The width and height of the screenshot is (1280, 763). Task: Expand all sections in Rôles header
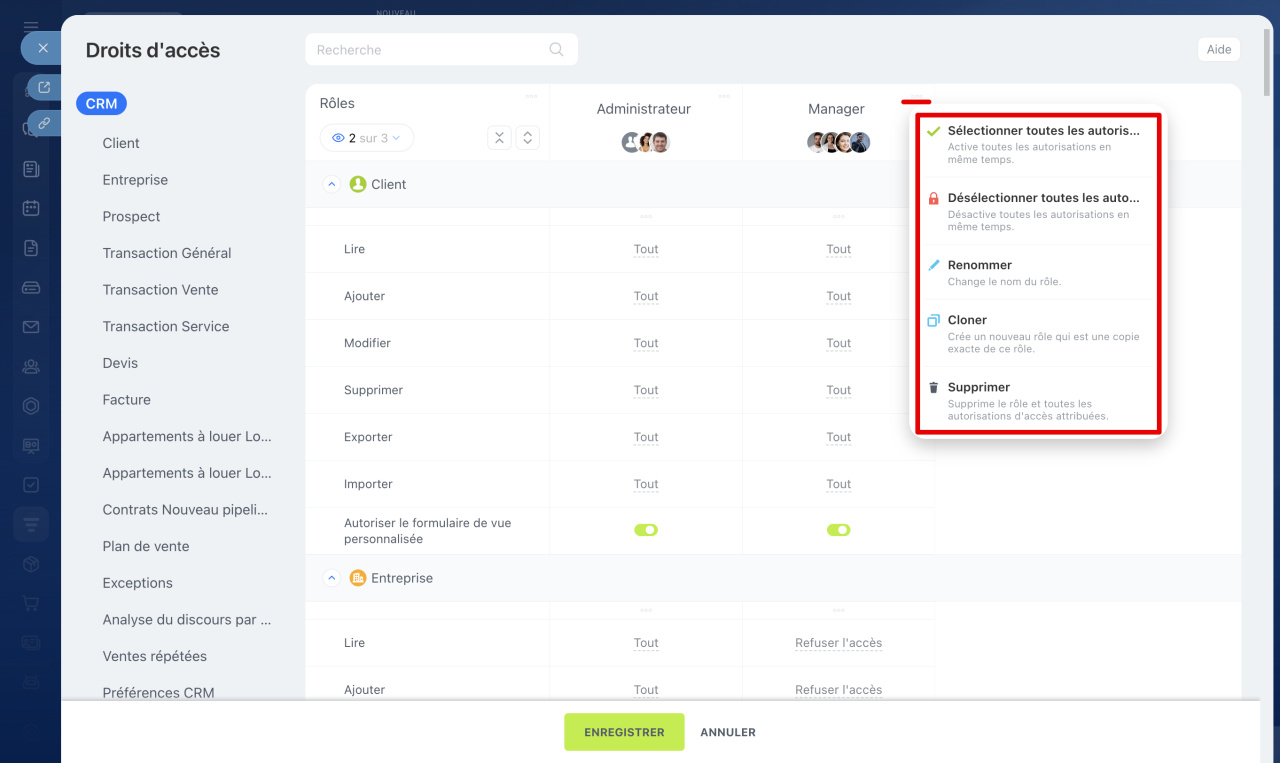pyautogui.click(x=528, y=138)
